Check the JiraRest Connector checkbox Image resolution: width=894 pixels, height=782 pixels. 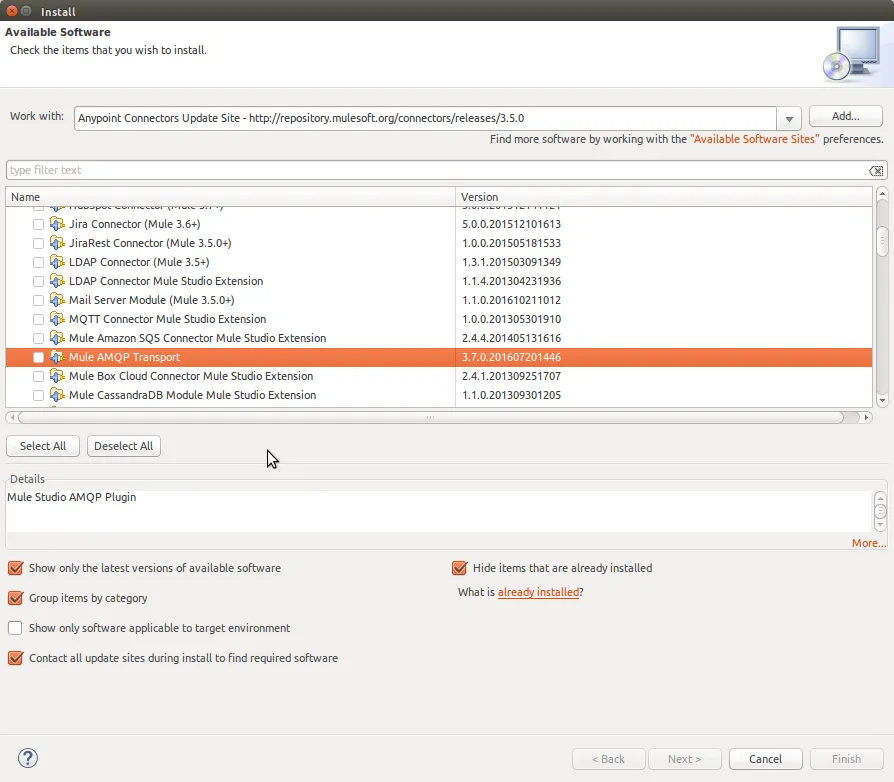[38, 243]
